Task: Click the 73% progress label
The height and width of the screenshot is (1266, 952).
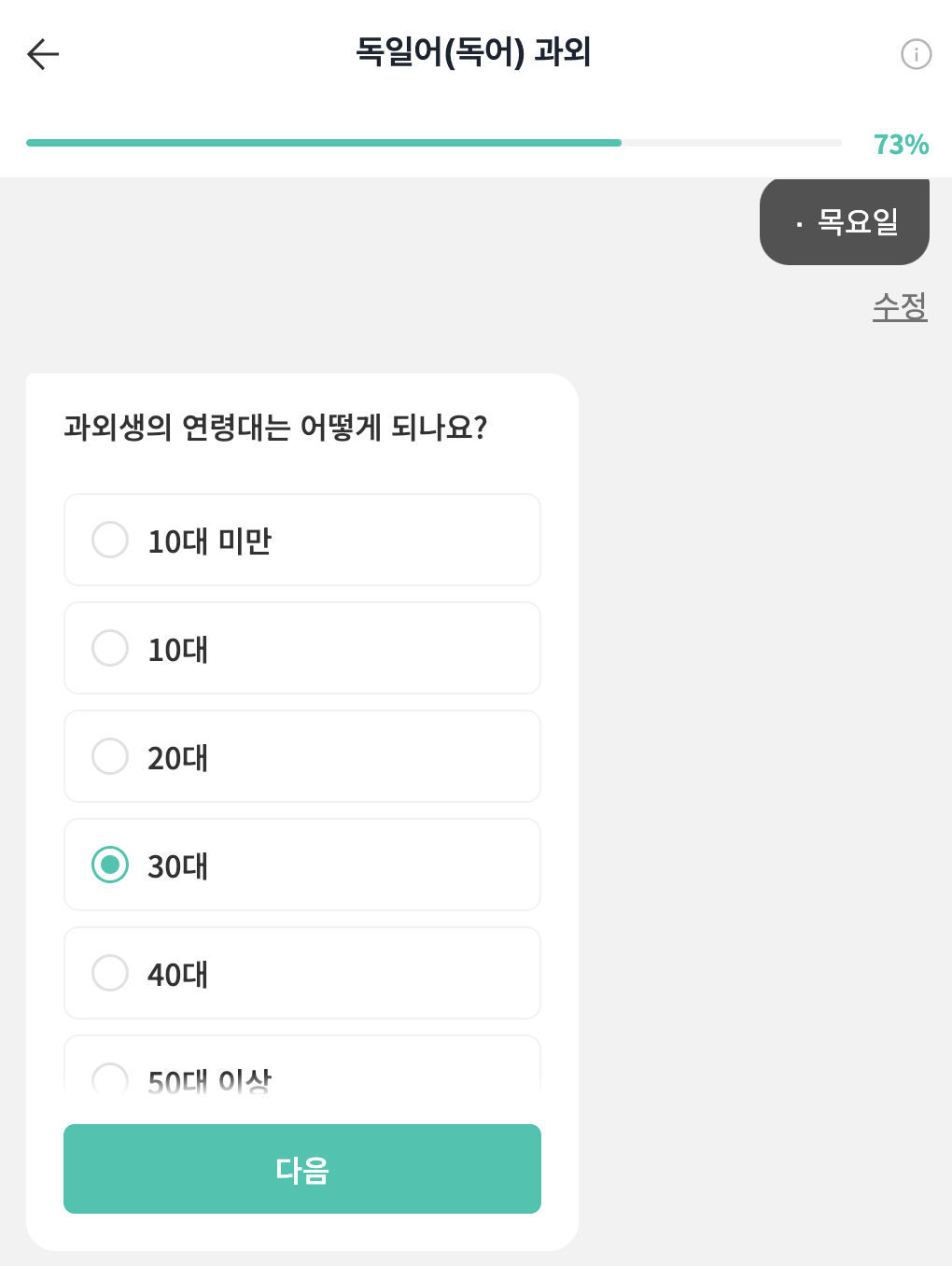Action: tap(901, 145)
